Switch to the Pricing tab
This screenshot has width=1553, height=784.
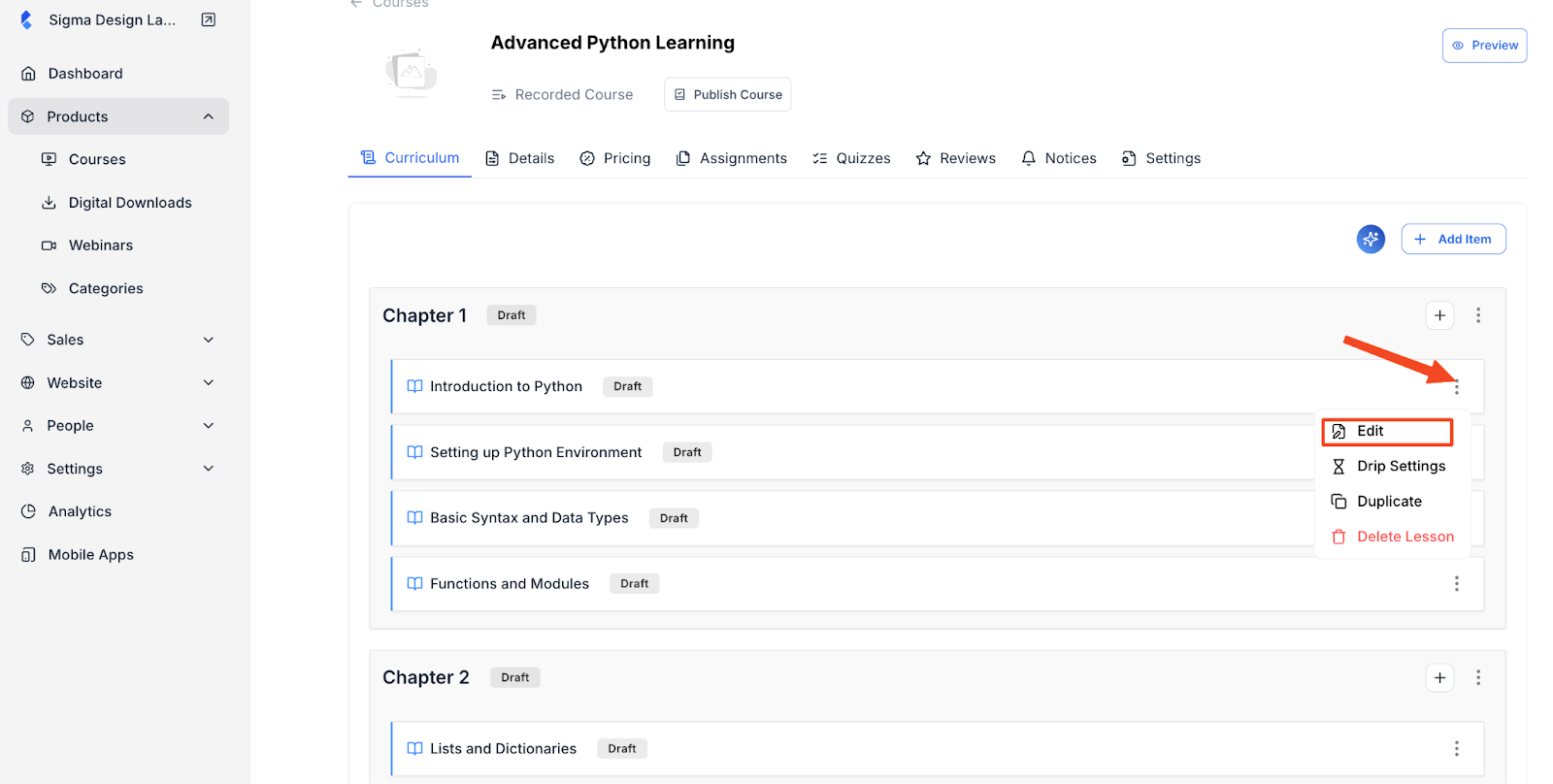pyautogui.click(x=615, y=158)
